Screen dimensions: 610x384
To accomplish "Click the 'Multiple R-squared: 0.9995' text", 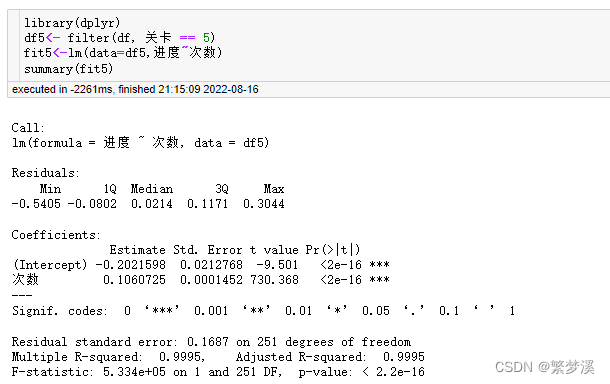I will [x=108, y=357].
